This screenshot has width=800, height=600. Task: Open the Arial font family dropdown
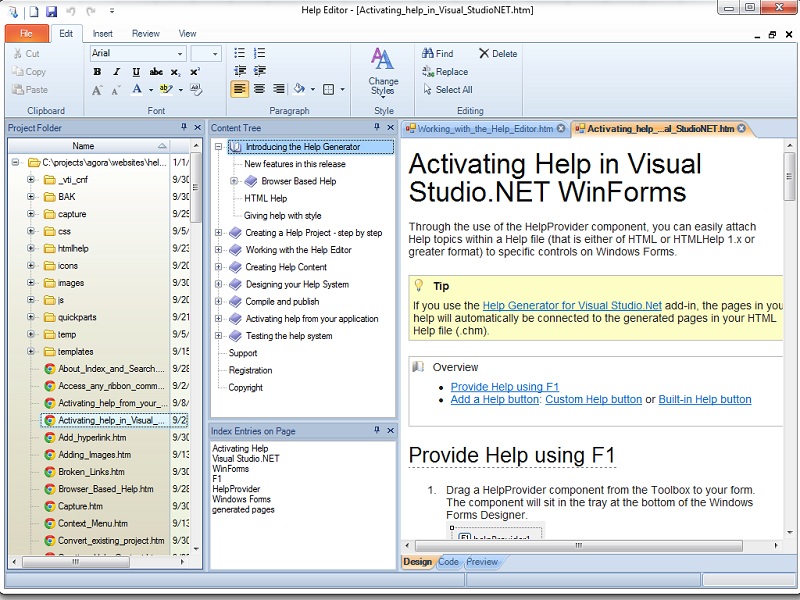[x=180, y=53]
